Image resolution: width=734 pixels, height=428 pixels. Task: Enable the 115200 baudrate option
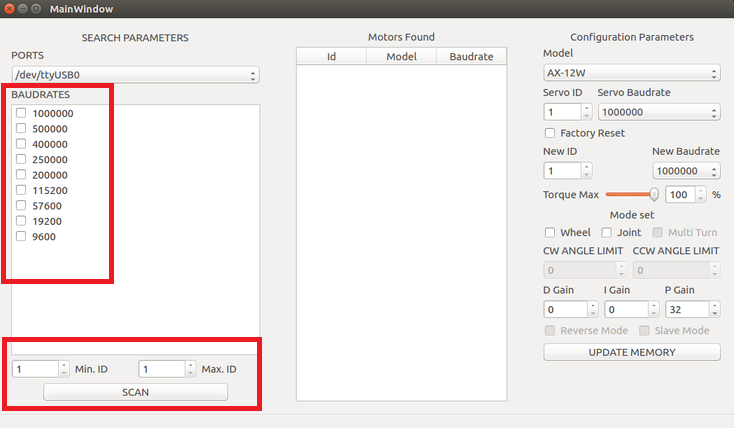pyautogui.click(x=21, y=190)
